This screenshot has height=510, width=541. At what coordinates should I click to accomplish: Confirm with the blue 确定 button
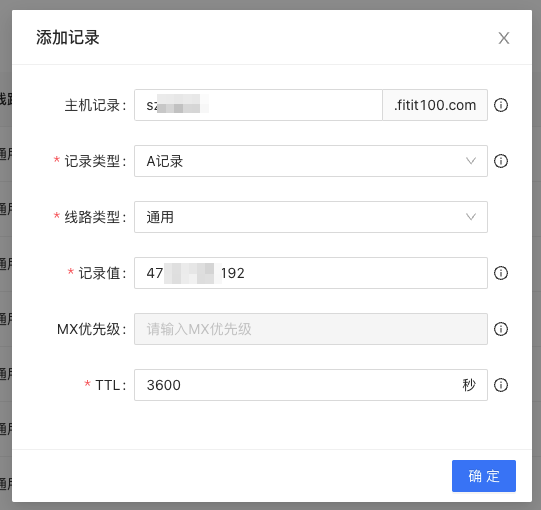coord(484,476)
